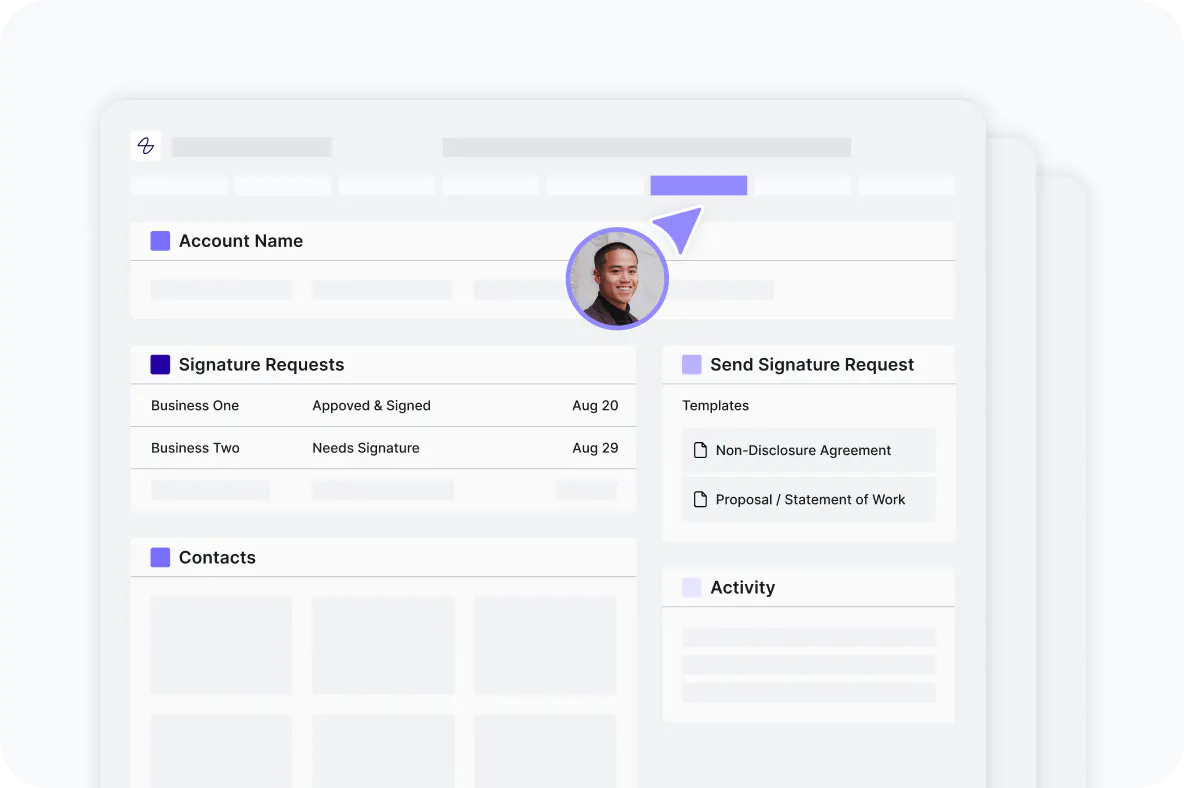Select the Signature Requests heading
Viewport: 1184px width, 788px height.
pos(261,365)
